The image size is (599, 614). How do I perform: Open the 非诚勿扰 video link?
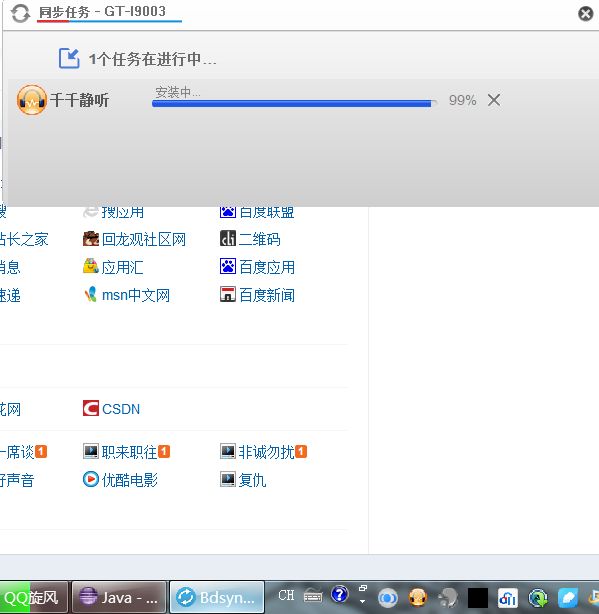pyautogui.click(x=266, y=452)
